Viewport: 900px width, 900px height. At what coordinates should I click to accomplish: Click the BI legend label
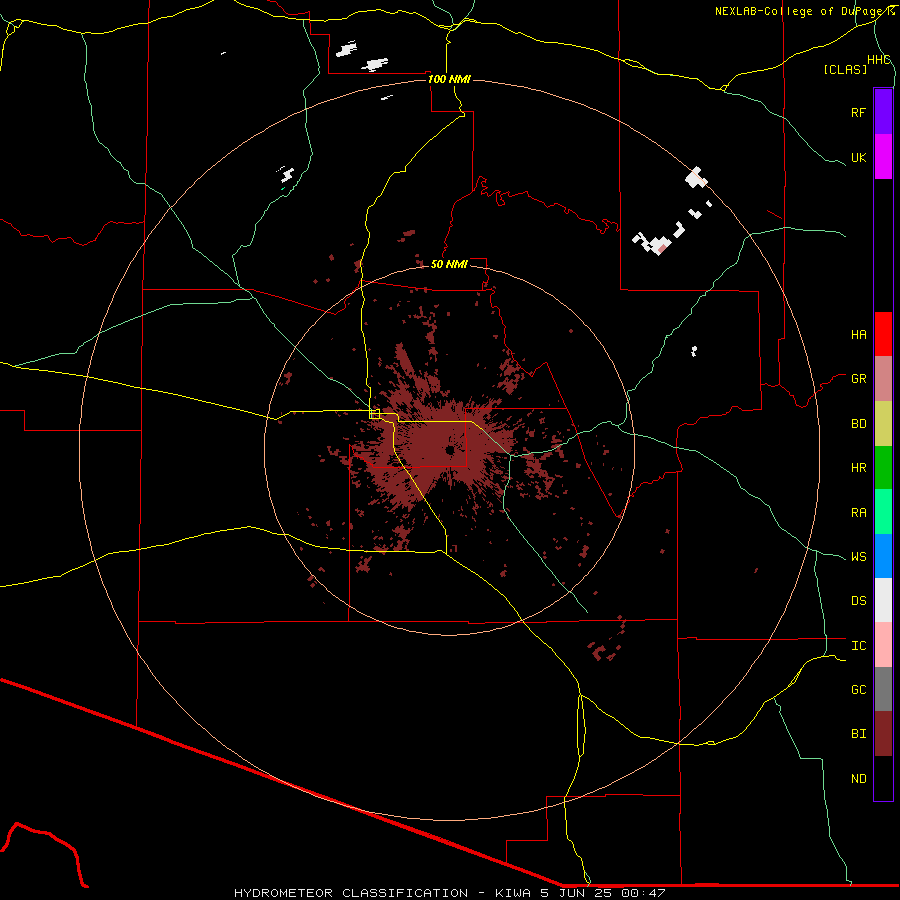click(x=858, y=734)
